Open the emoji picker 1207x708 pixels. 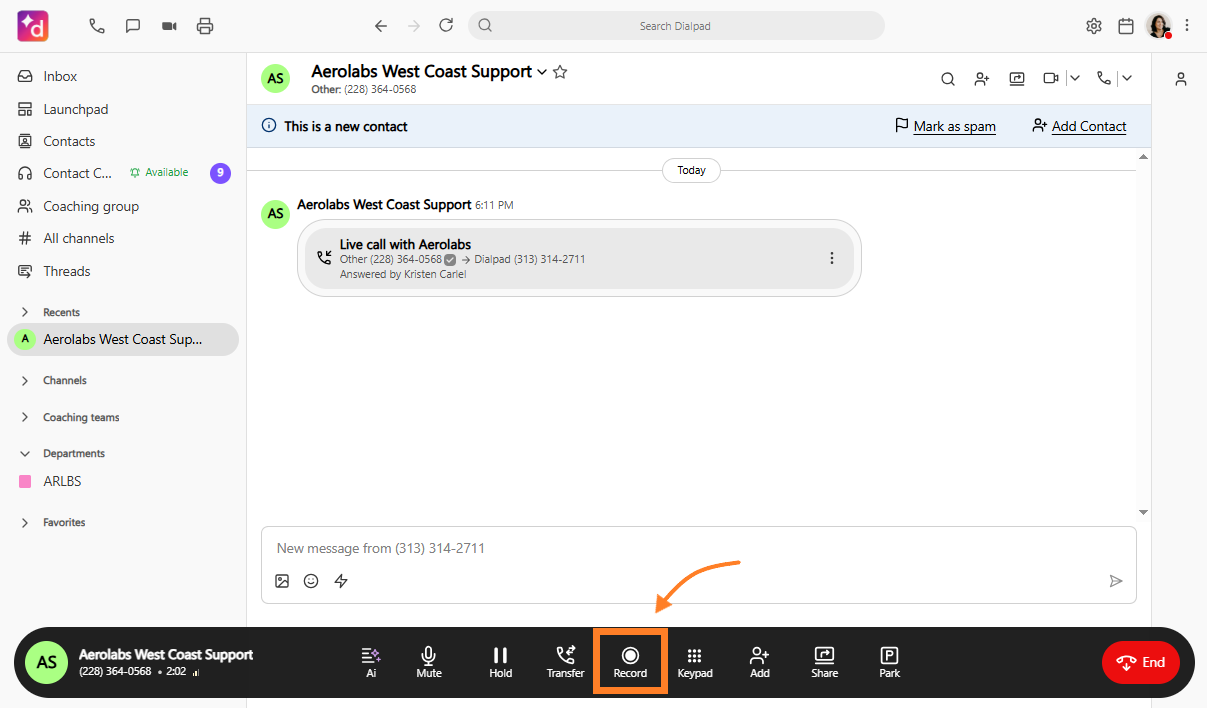coord(311,581)
